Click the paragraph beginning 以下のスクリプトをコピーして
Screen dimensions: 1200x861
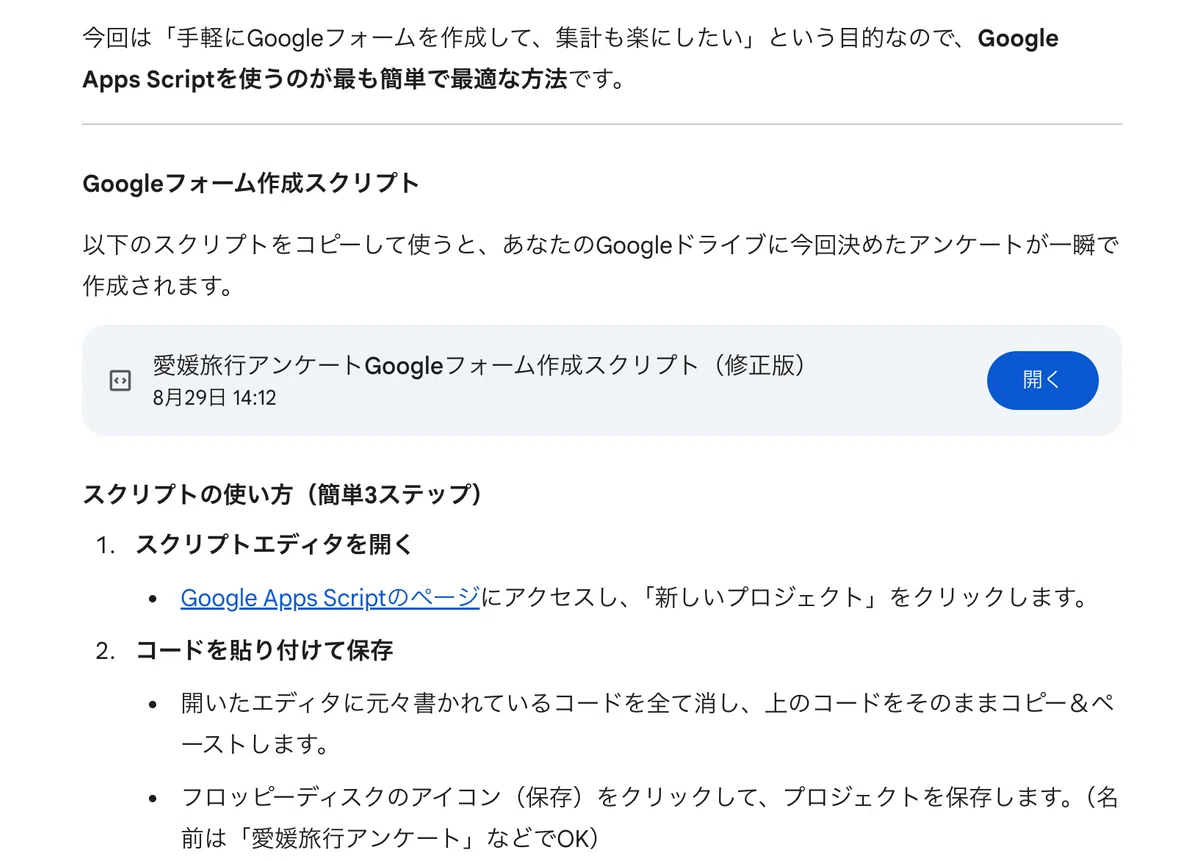click(x=600, y=266)
